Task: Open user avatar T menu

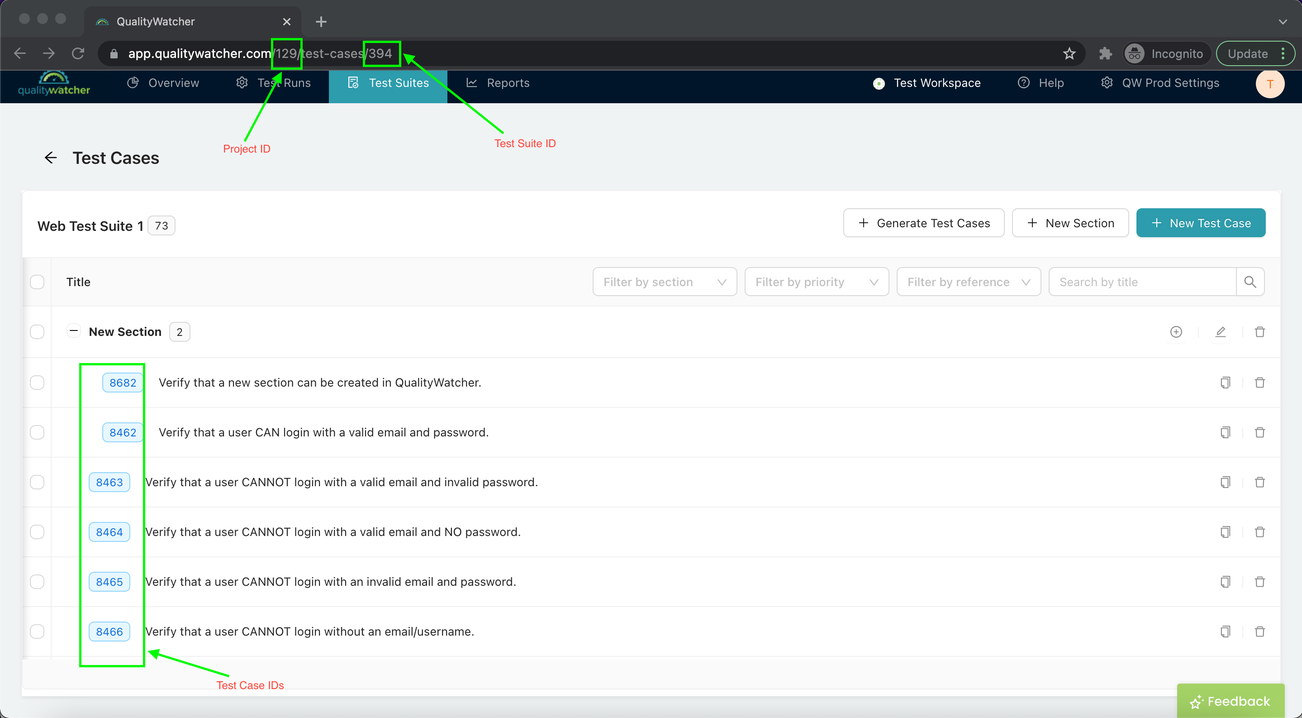Action: click(1270, 84)
